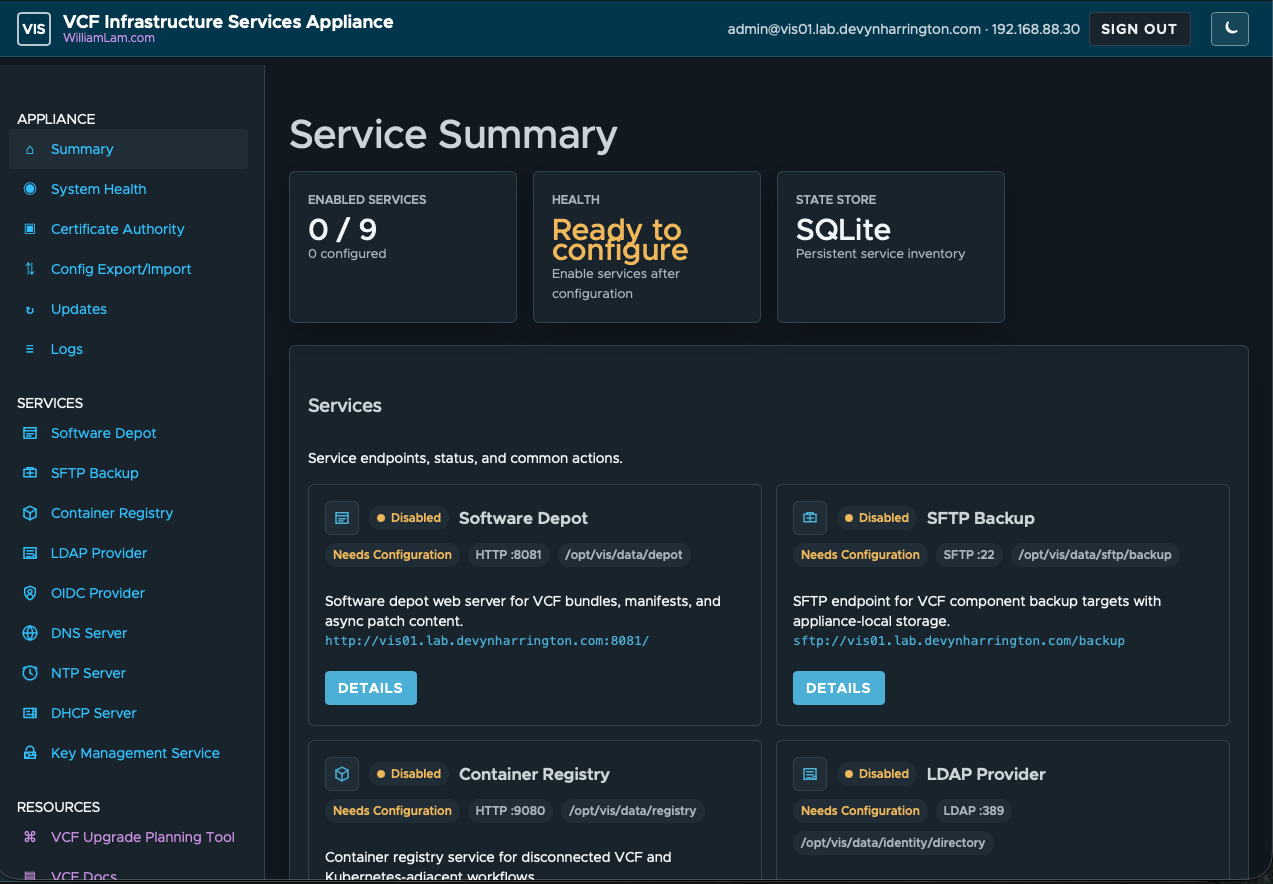Click the Summary home icon in sidebar

coord(30,149)
